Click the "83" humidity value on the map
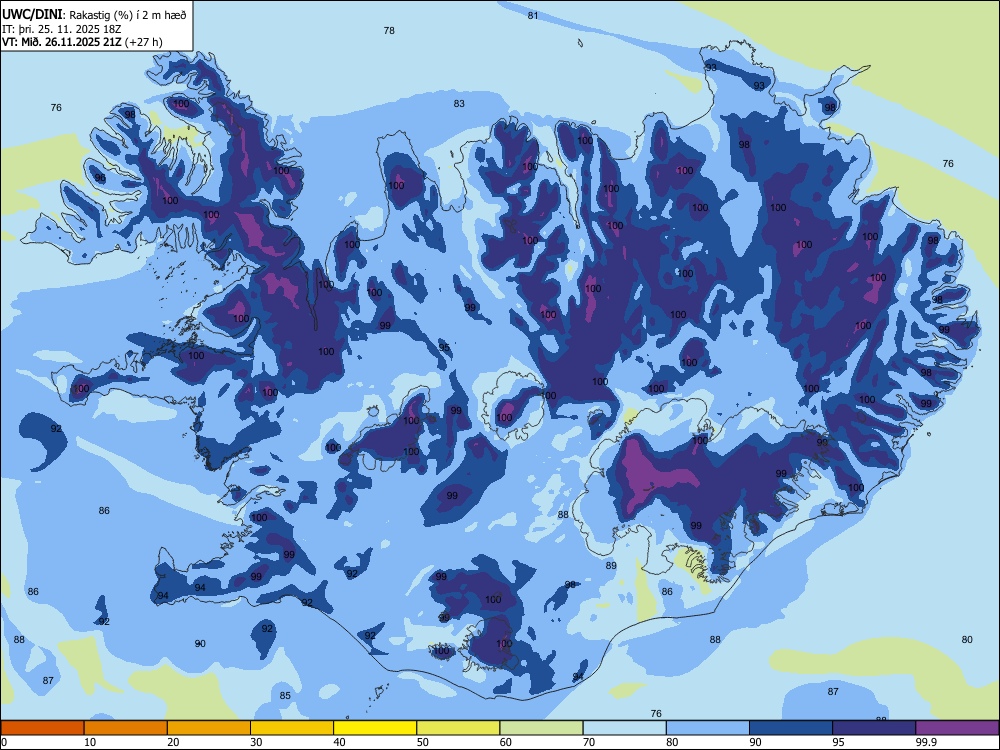The height and width of the screenshot is (750, 1000). (x=459, y=103)
